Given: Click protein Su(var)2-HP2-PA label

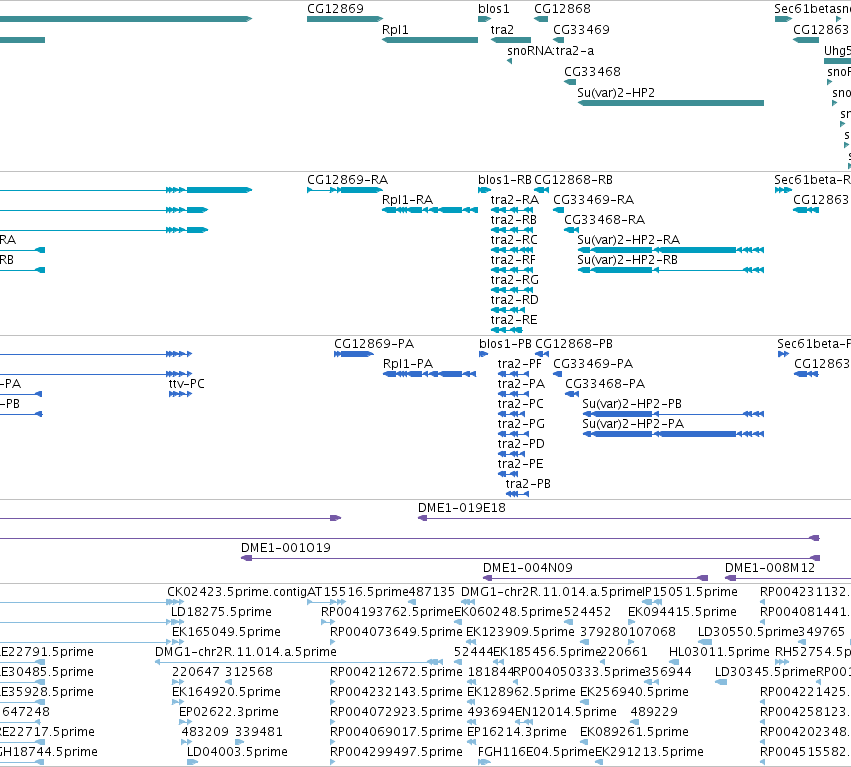Looking at the screenshot, I should click(x=633, y=424).
